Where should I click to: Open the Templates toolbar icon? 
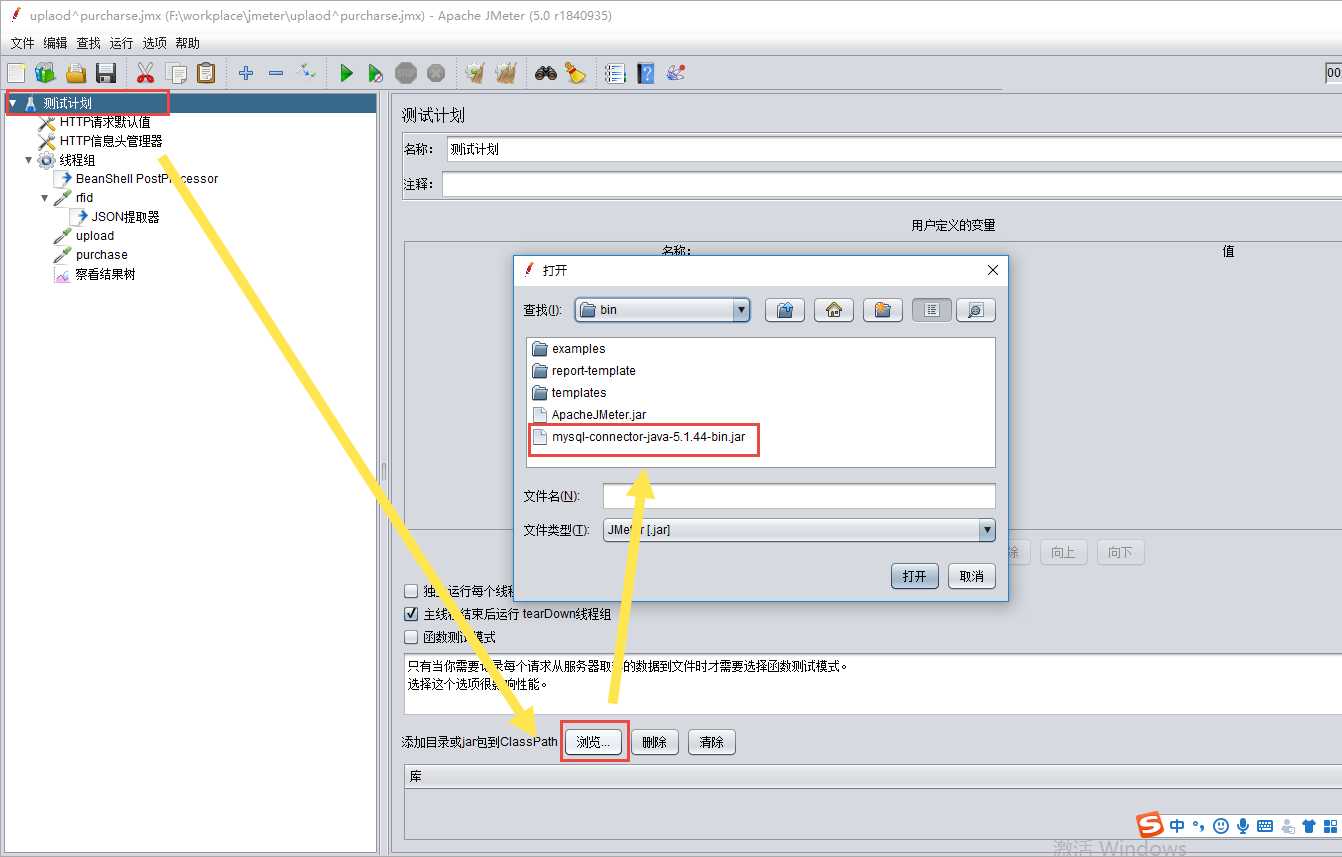coord(46,73)
